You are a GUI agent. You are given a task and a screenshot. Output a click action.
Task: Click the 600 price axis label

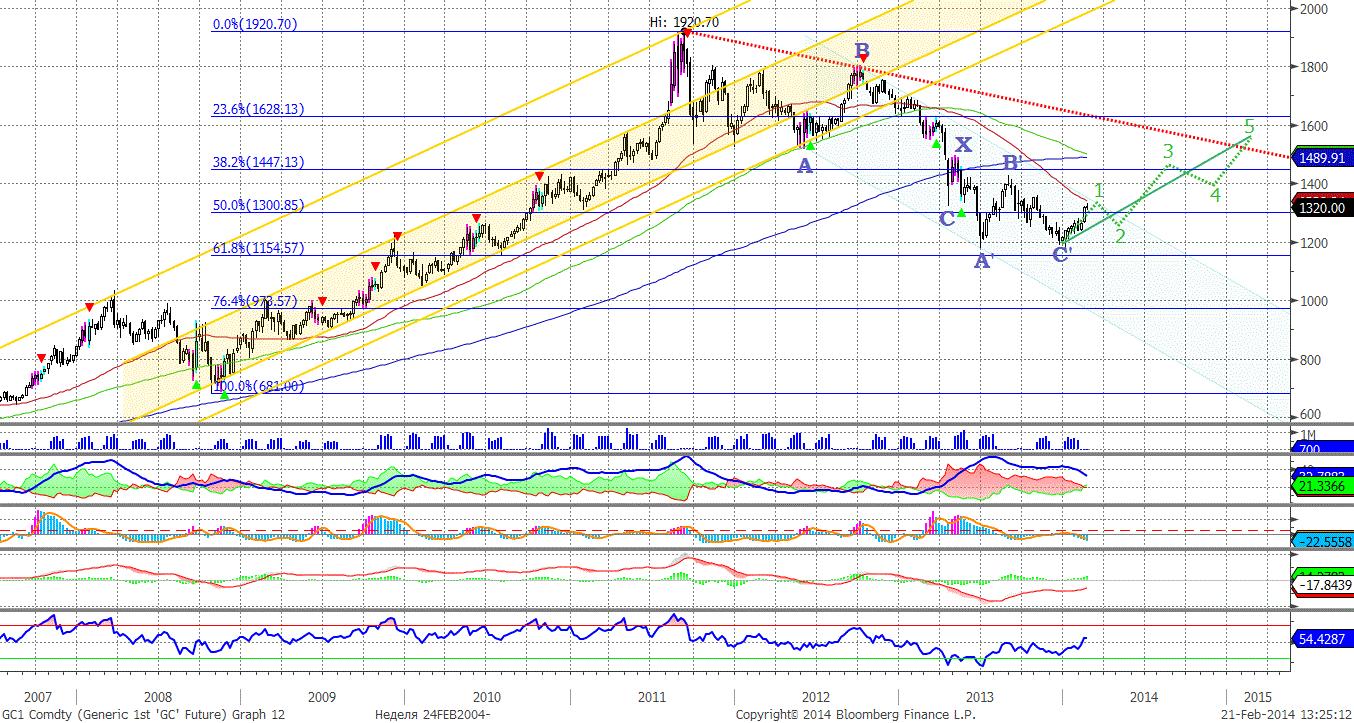[x=1310, y=415]
